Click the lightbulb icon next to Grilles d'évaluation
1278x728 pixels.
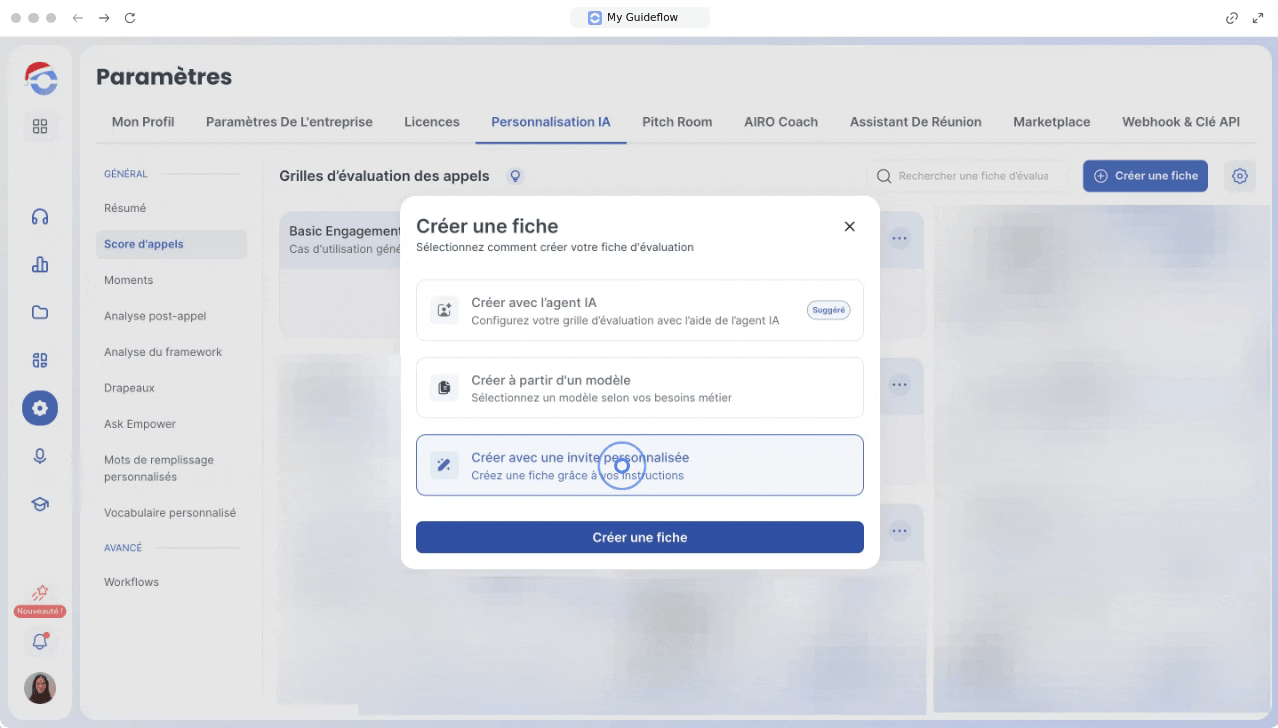pos(516,176)
